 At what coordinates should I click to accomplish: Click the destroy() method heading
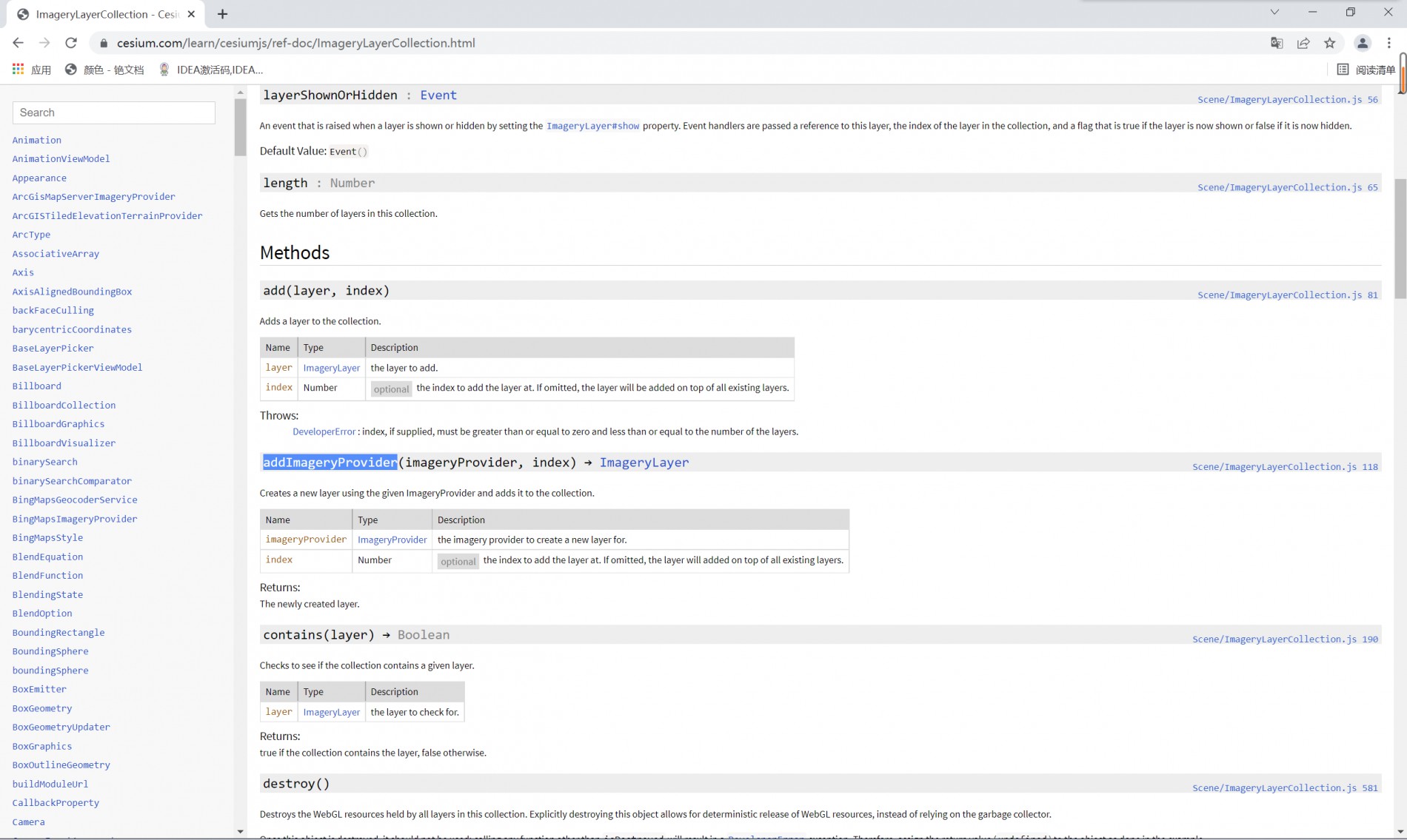point(296,783)
